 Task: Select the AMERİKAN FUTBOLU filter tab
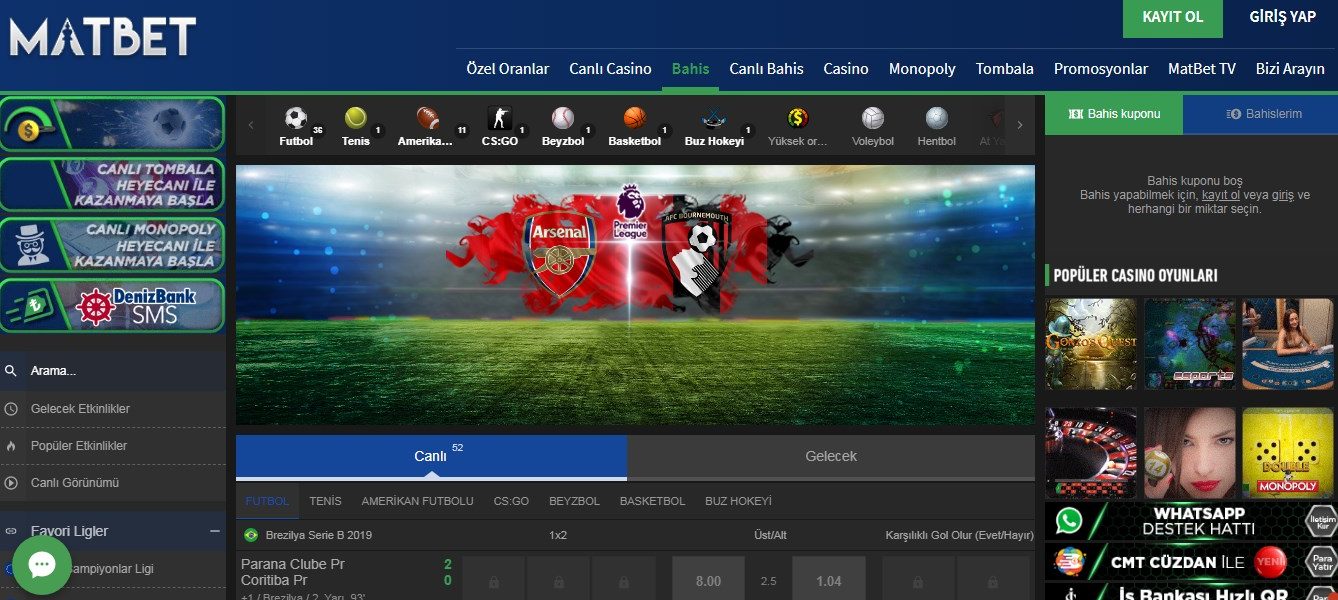417,501
